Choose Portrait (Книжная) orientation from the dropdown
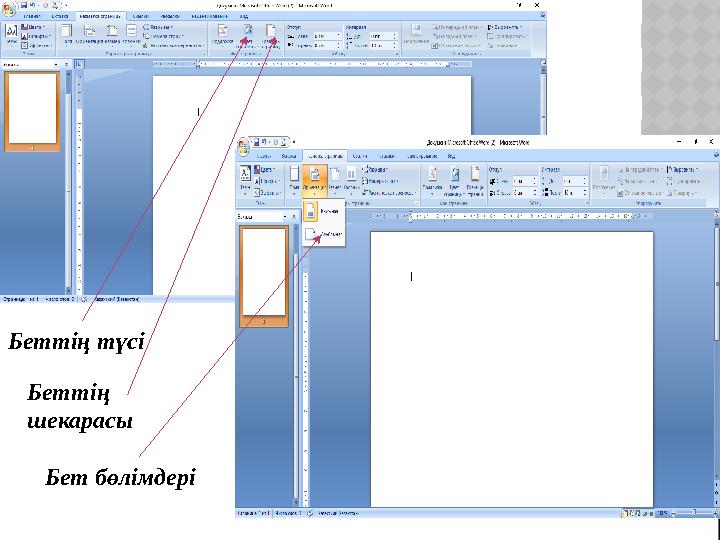This screenshot has width=720, height=540. click(324, 211)
